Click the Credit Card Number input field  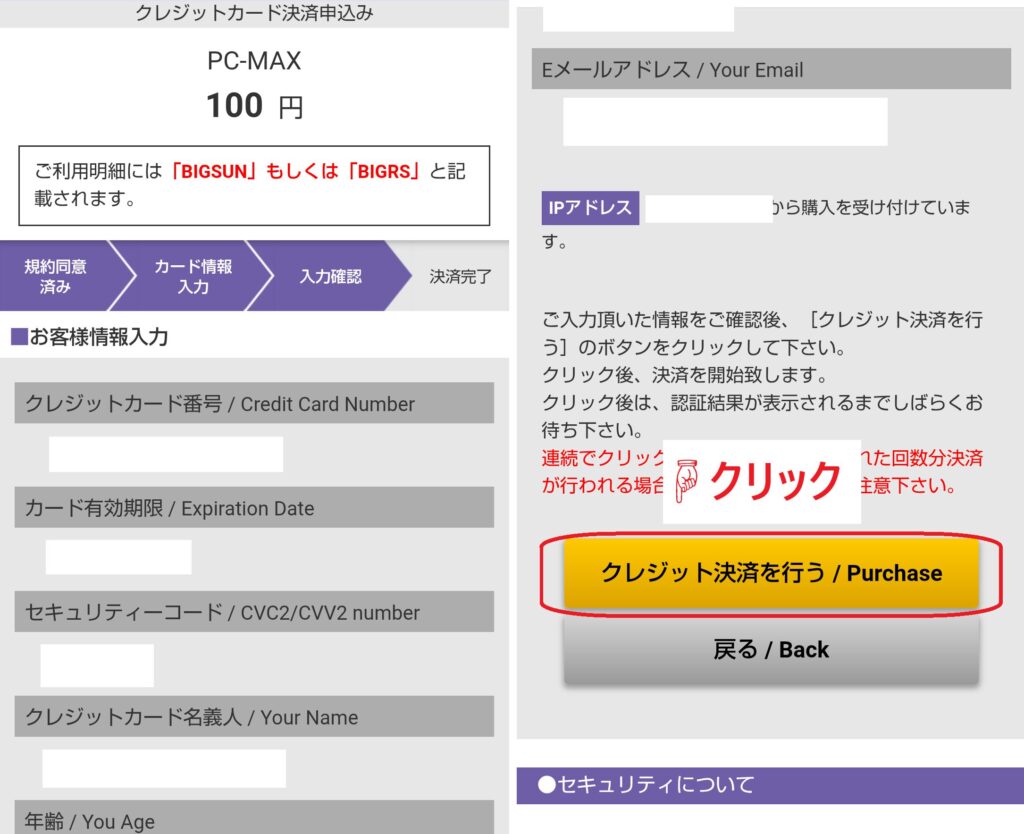[x=166, y=454]
